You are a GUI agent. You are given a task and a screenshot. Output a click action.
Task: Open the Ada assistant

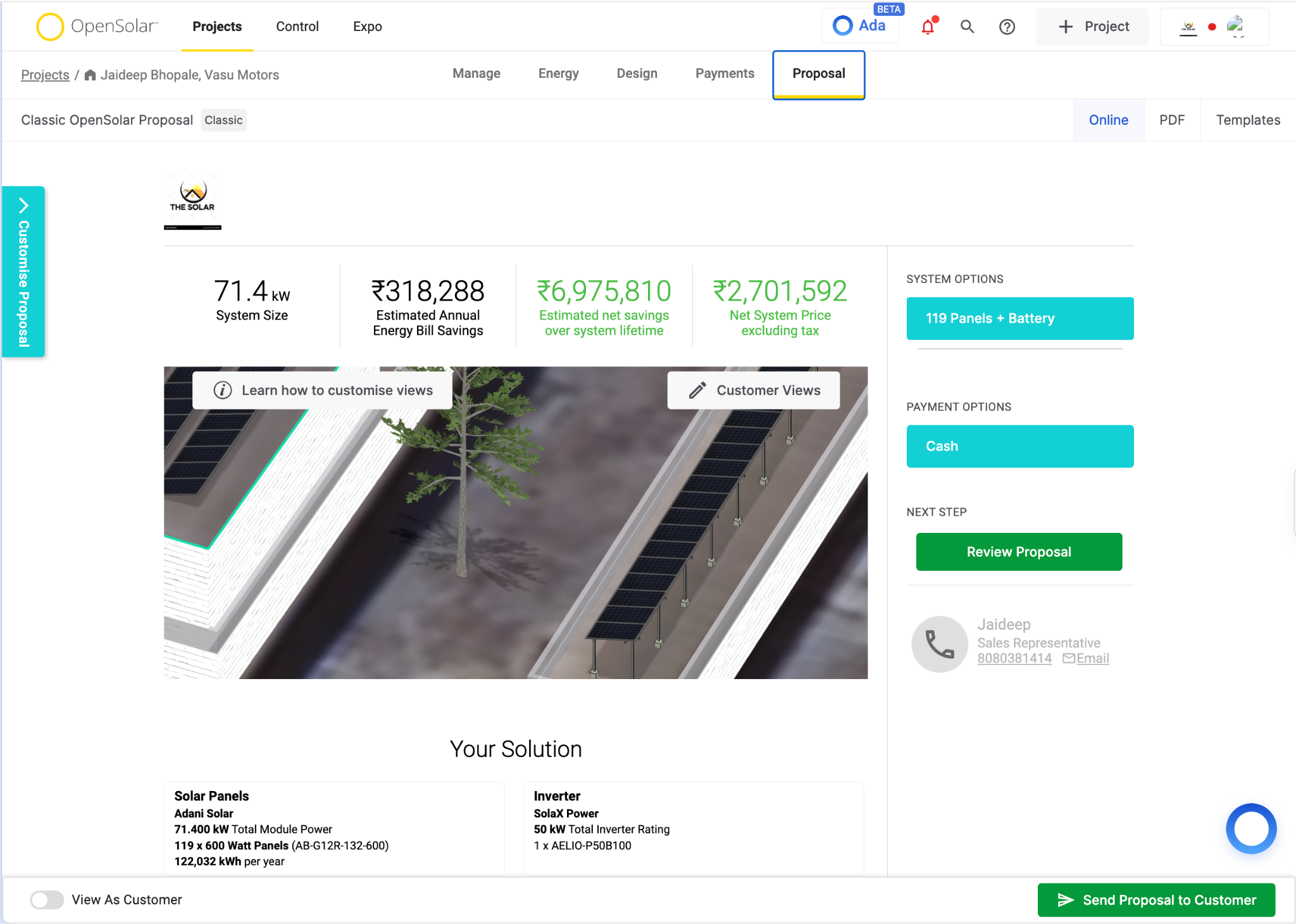tap(860, 26)
